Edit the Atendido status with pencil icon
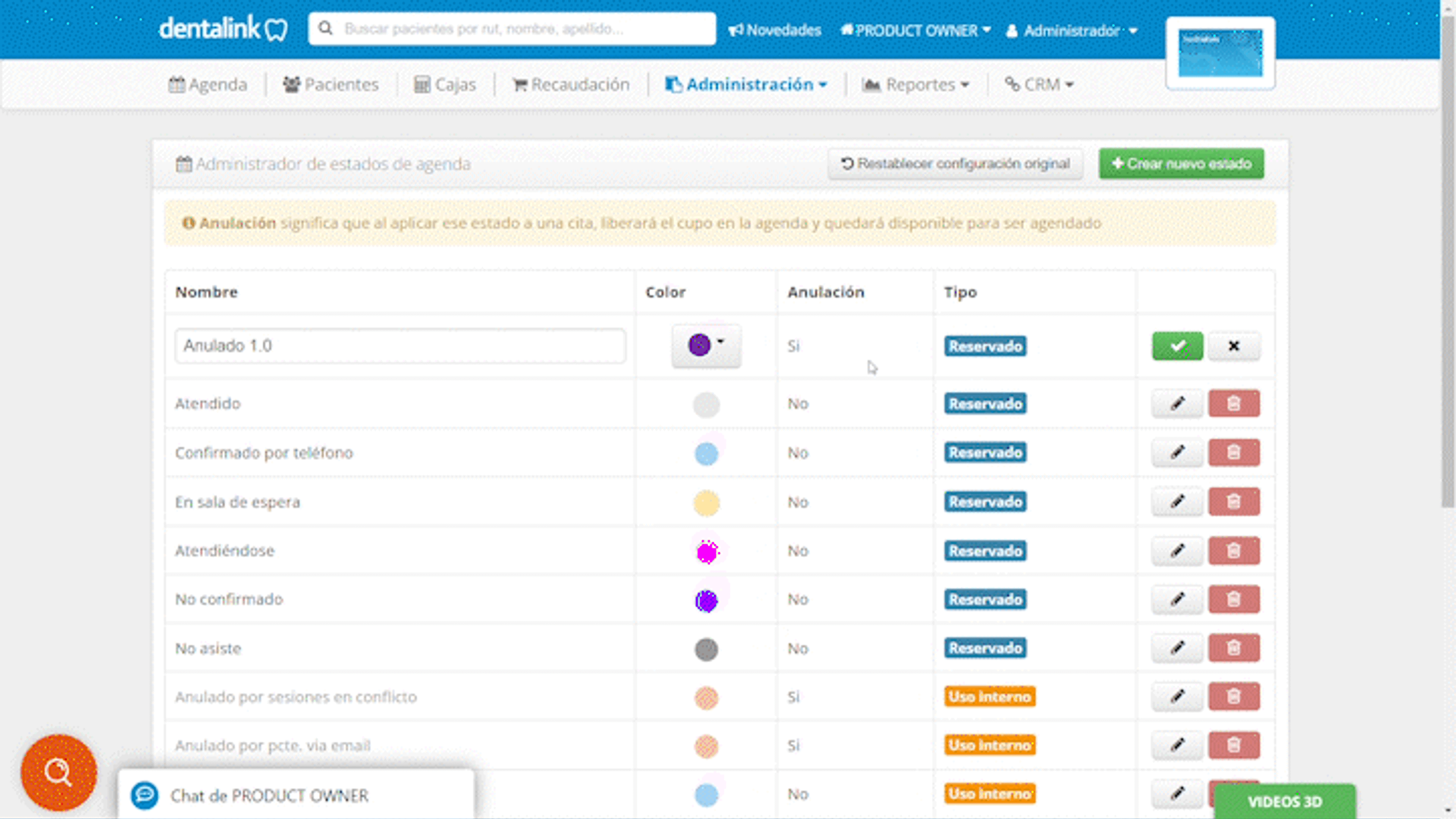The image size is (1456, 819). 1177,403
